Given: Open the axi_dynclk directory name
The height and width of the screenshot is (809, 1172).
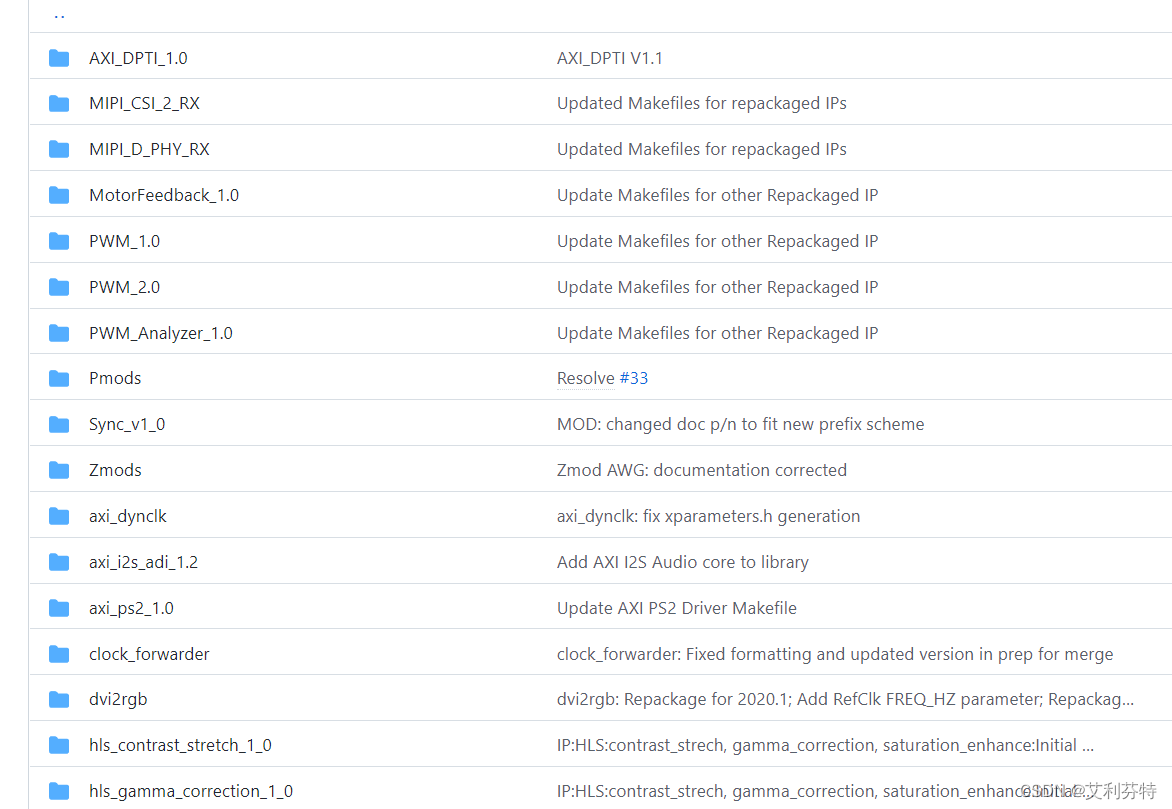Looking at the screenshot, I should pyautogui.click(x=128, y=517).
